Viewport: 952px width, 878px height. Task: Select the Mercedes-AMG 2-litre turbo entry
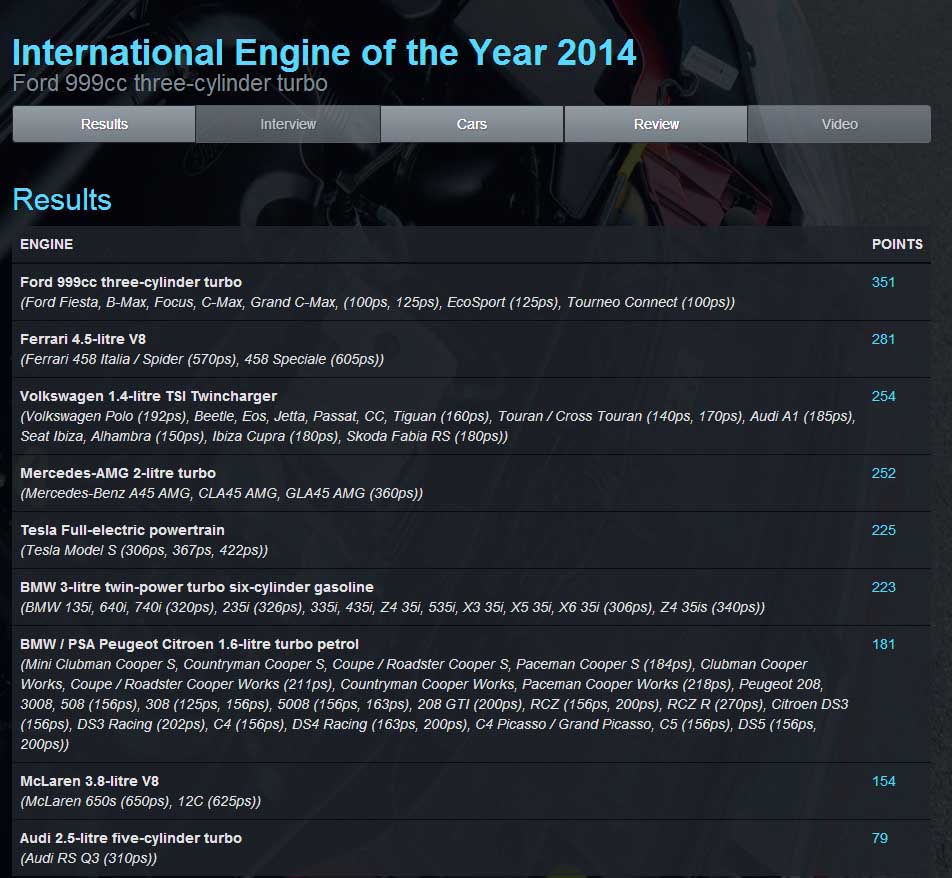click(118, 473)
